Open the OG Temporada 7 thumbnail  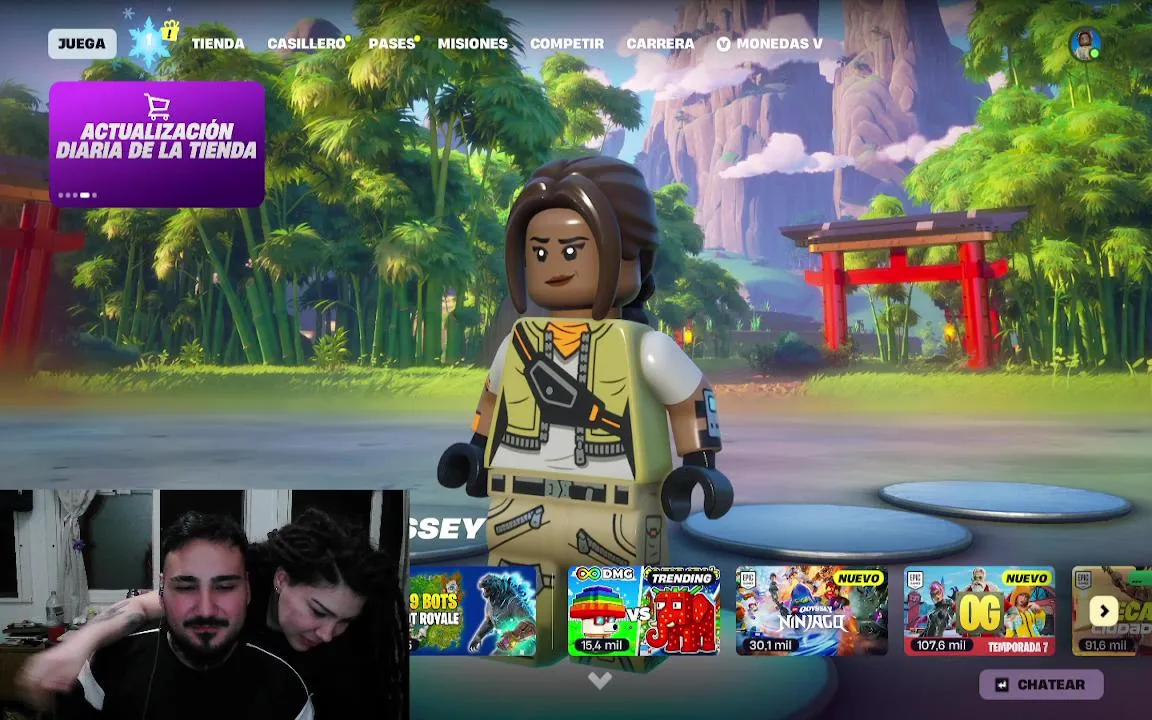click(979, 611)
